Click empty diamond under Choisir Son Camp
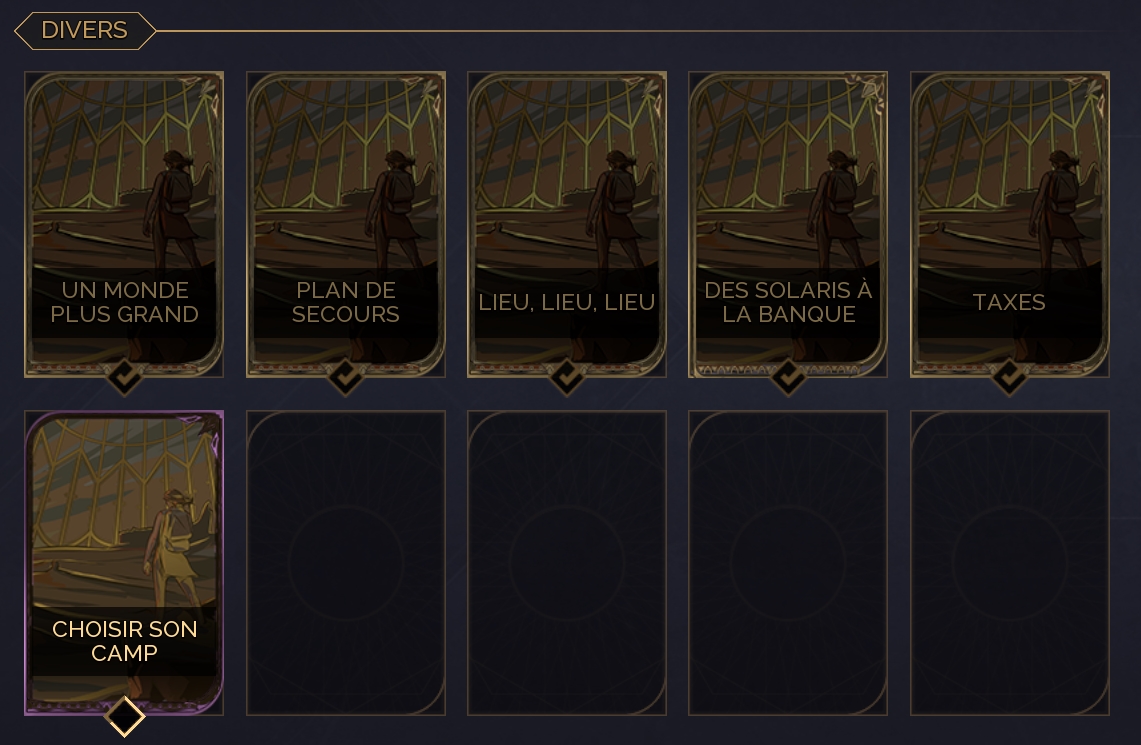 pos(124,717)
